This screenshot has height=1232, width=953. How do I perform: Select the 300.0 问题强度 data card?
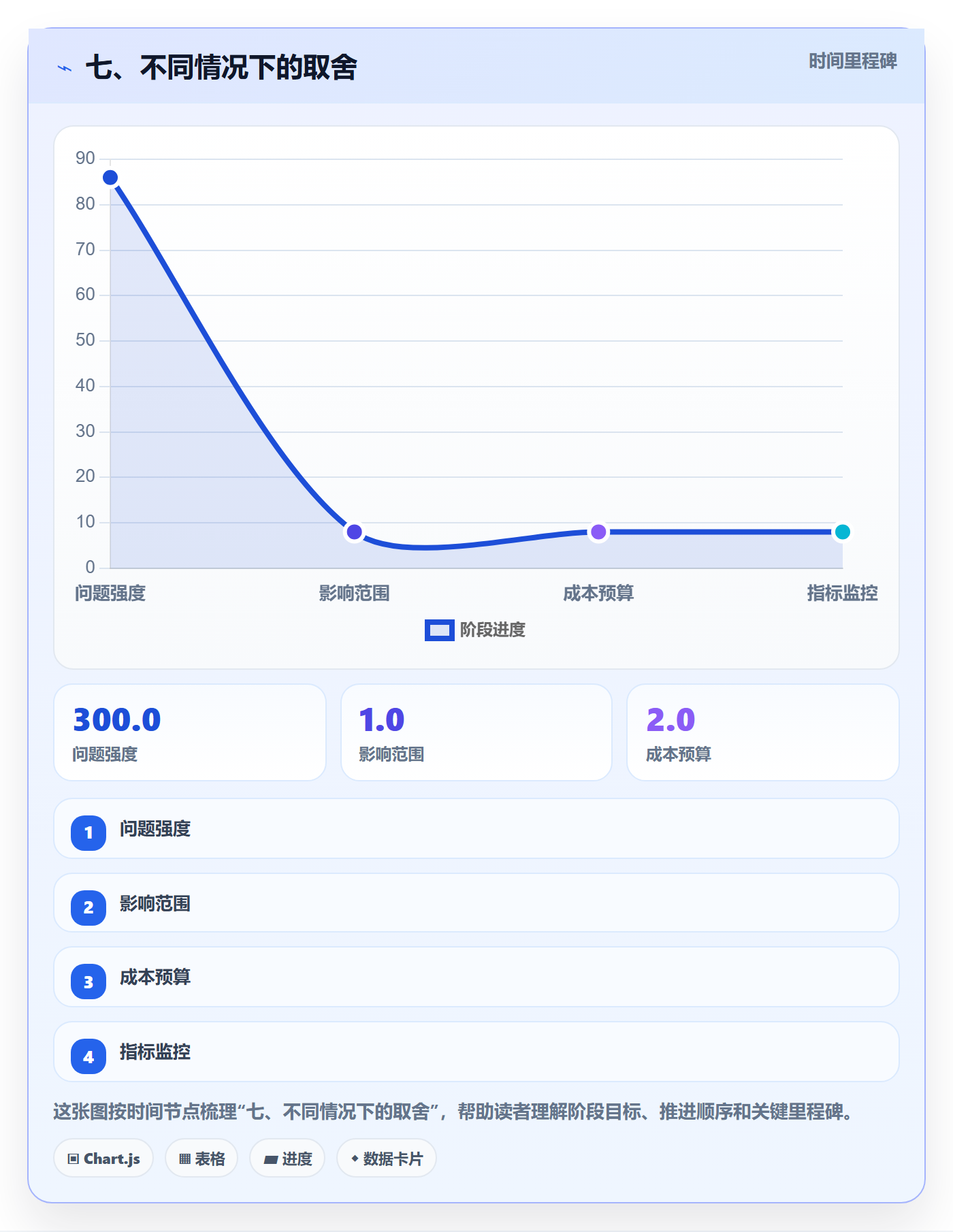click(190, 732)
